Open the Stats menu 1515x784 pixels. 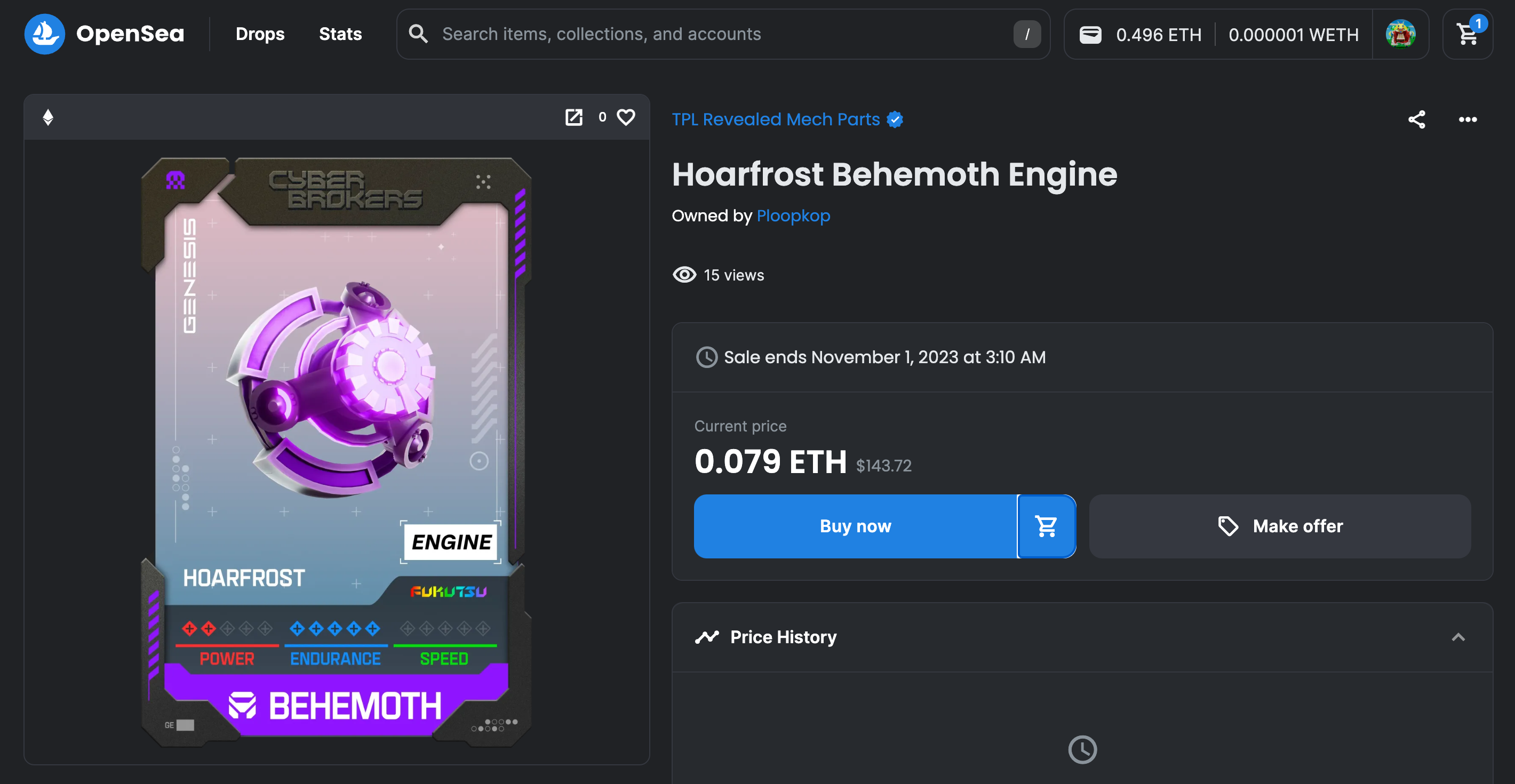[340, 34]
